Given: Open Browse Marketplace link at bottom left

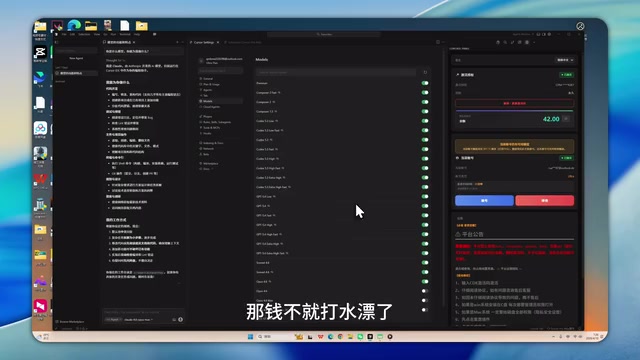Looking at the screenshot, I should click(71, 322).
